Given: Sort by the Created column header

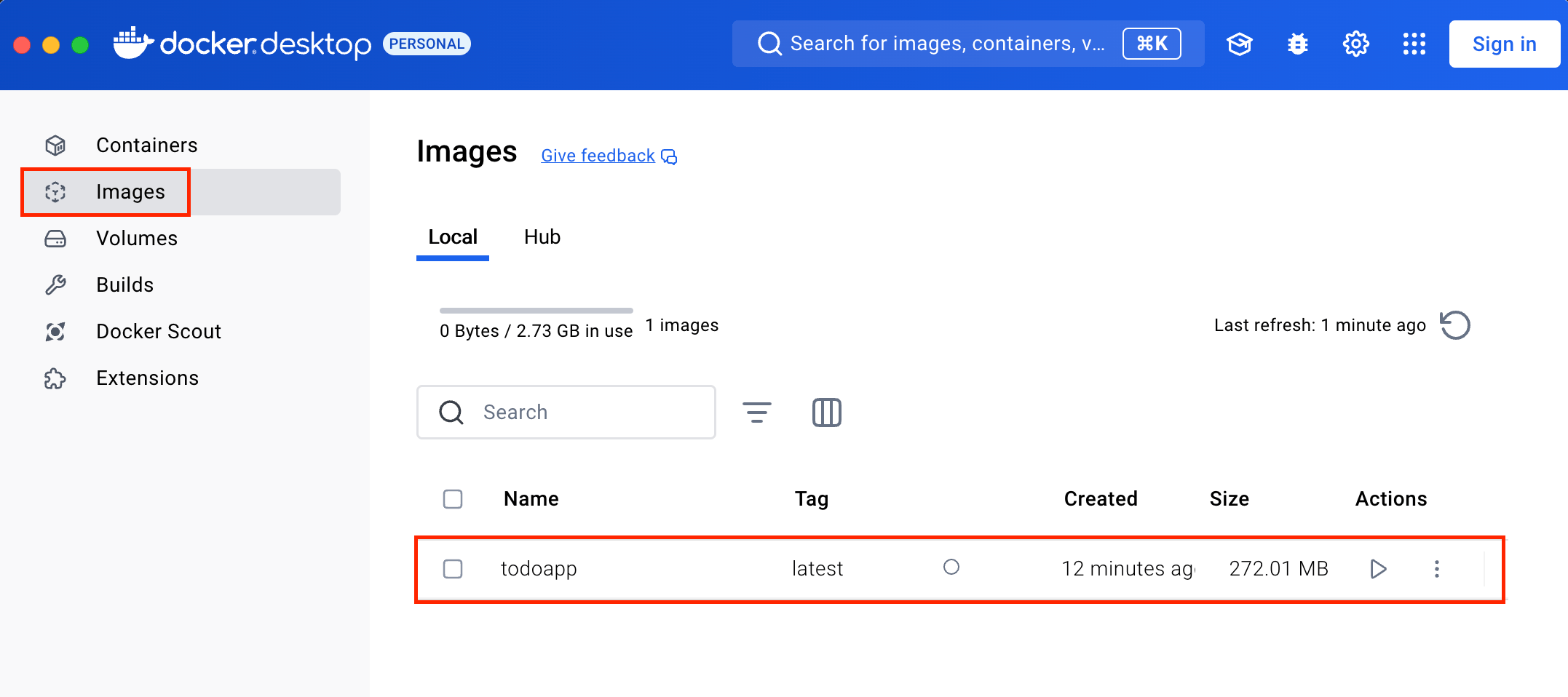Looking at the screenshot, I should (1101, 499).
